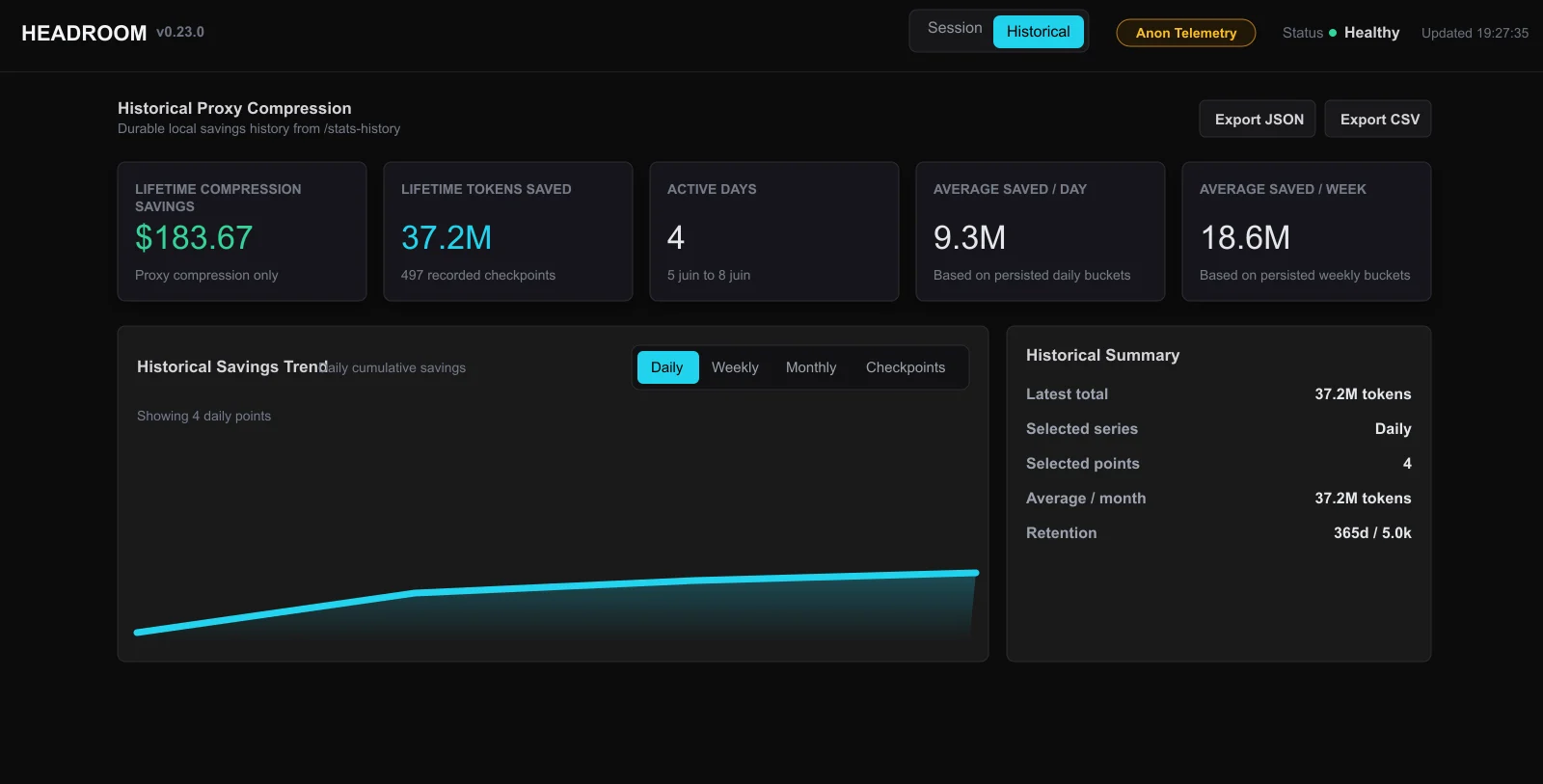Image resolution: width=1543 pixels, height=784 pixels.
Task: Click 'Showing 4 daily points' label
Action: [203, 416]
